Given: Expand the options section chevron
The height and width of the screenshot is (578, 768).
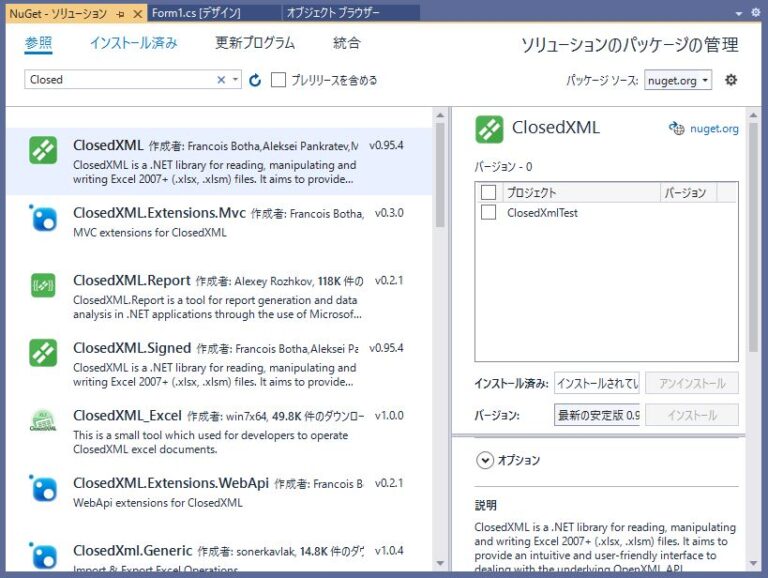Looking at the screenshot, I should [485, 460].
